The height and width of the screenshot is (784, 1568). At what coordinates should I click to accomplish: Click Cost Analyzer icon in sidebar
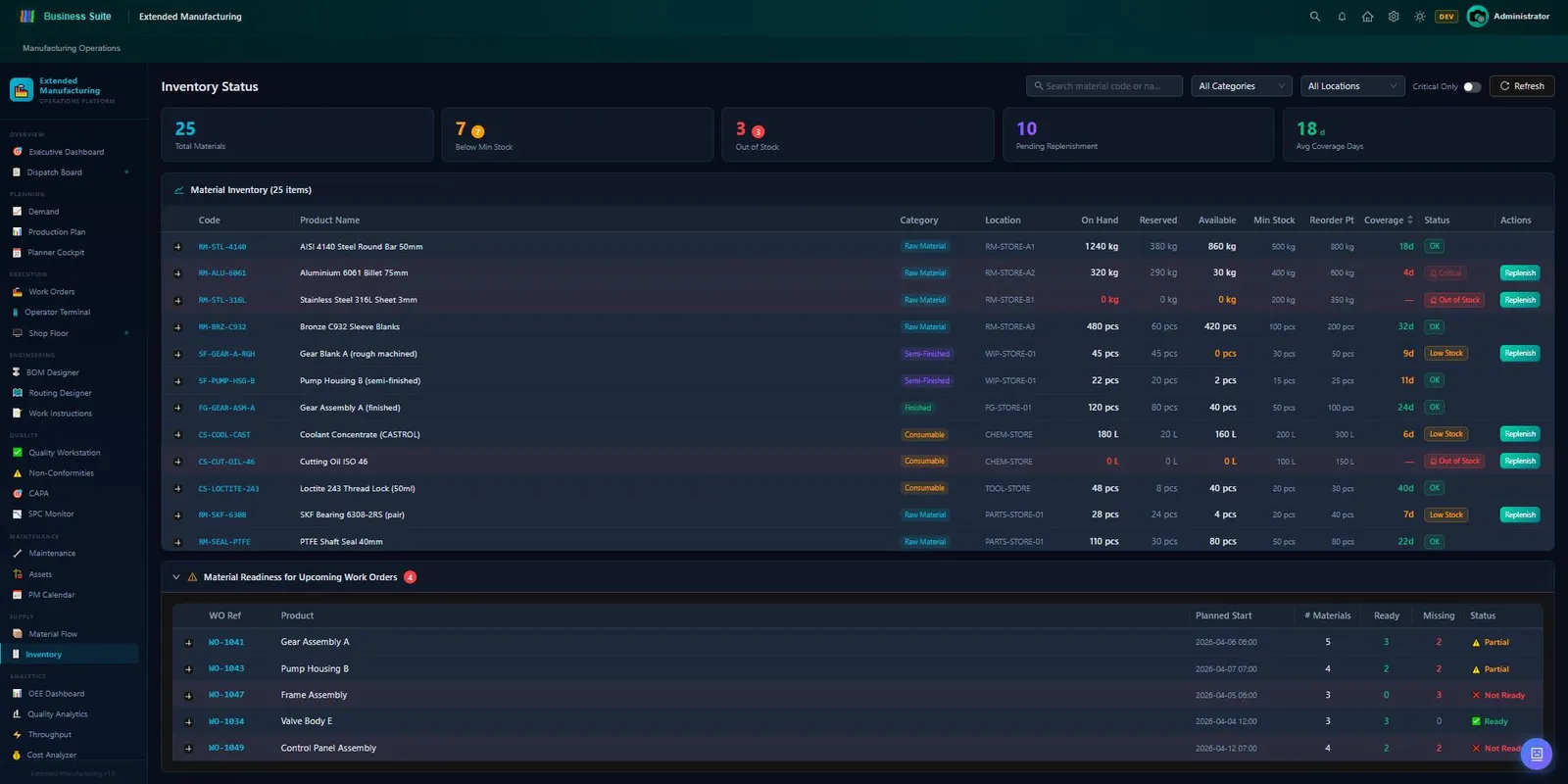click(17, 756)
